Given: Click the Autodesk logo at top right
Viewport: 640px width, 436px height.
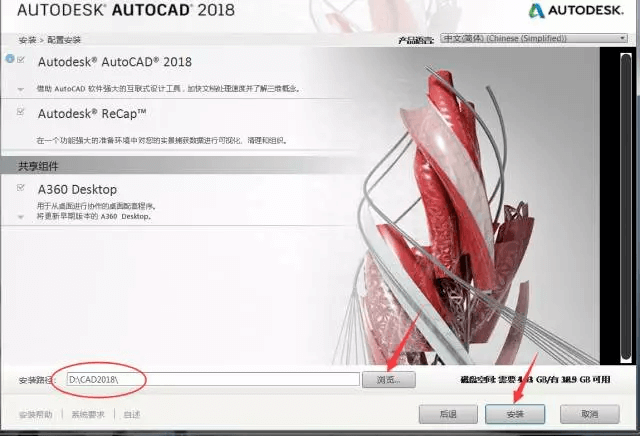Looking at the screenshot, I should coord(576,11).
